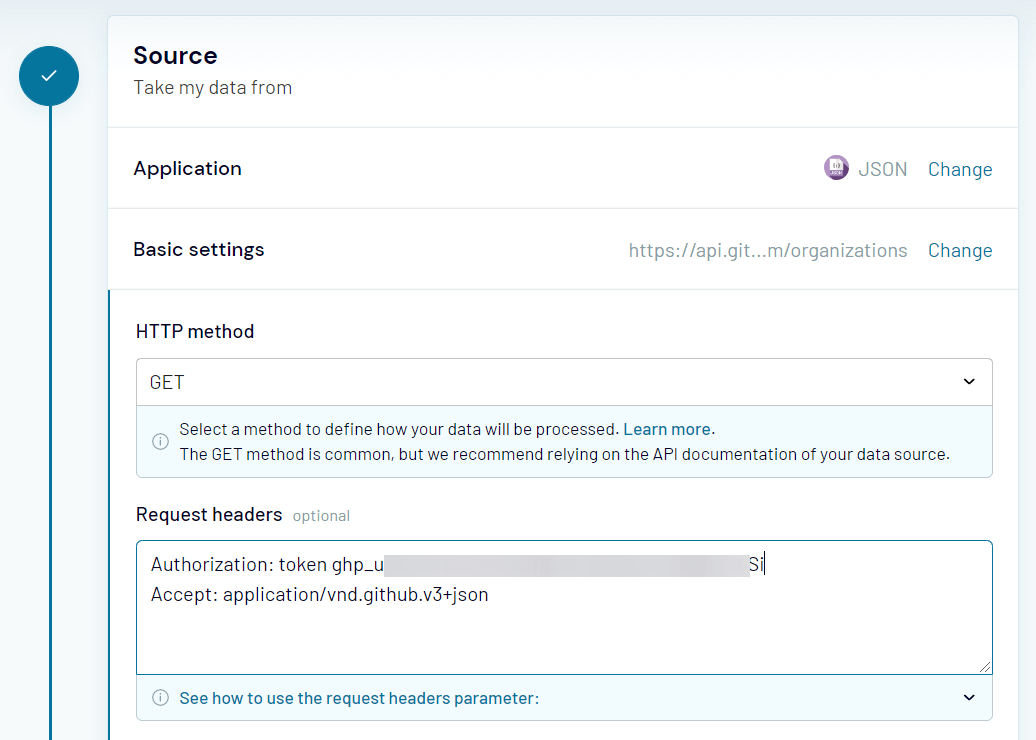Click the Change link for Application

[x=959, y=169]
